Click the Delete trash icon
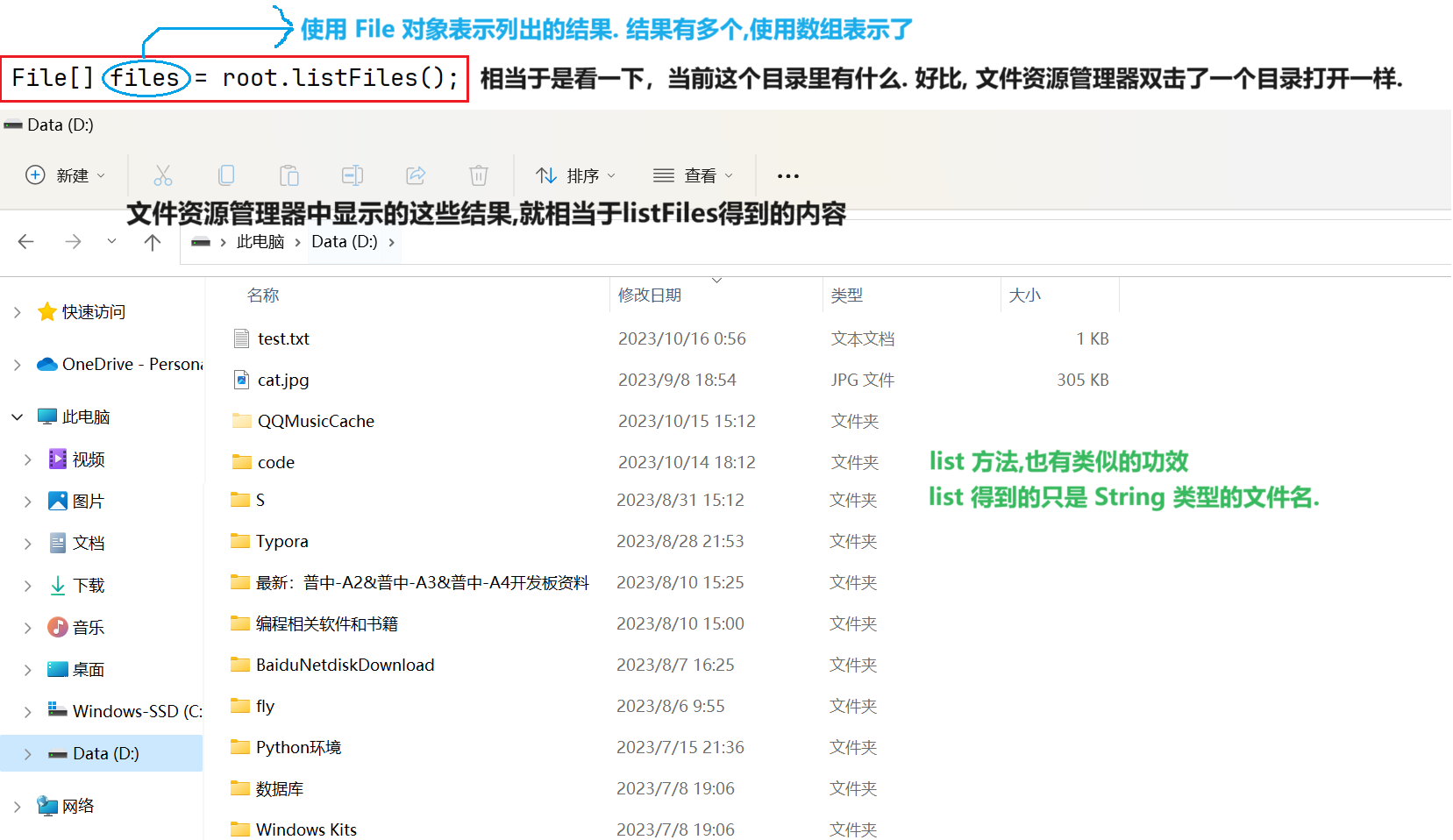Viewport: 1453px width, 840px height. [x=479, y=175]
